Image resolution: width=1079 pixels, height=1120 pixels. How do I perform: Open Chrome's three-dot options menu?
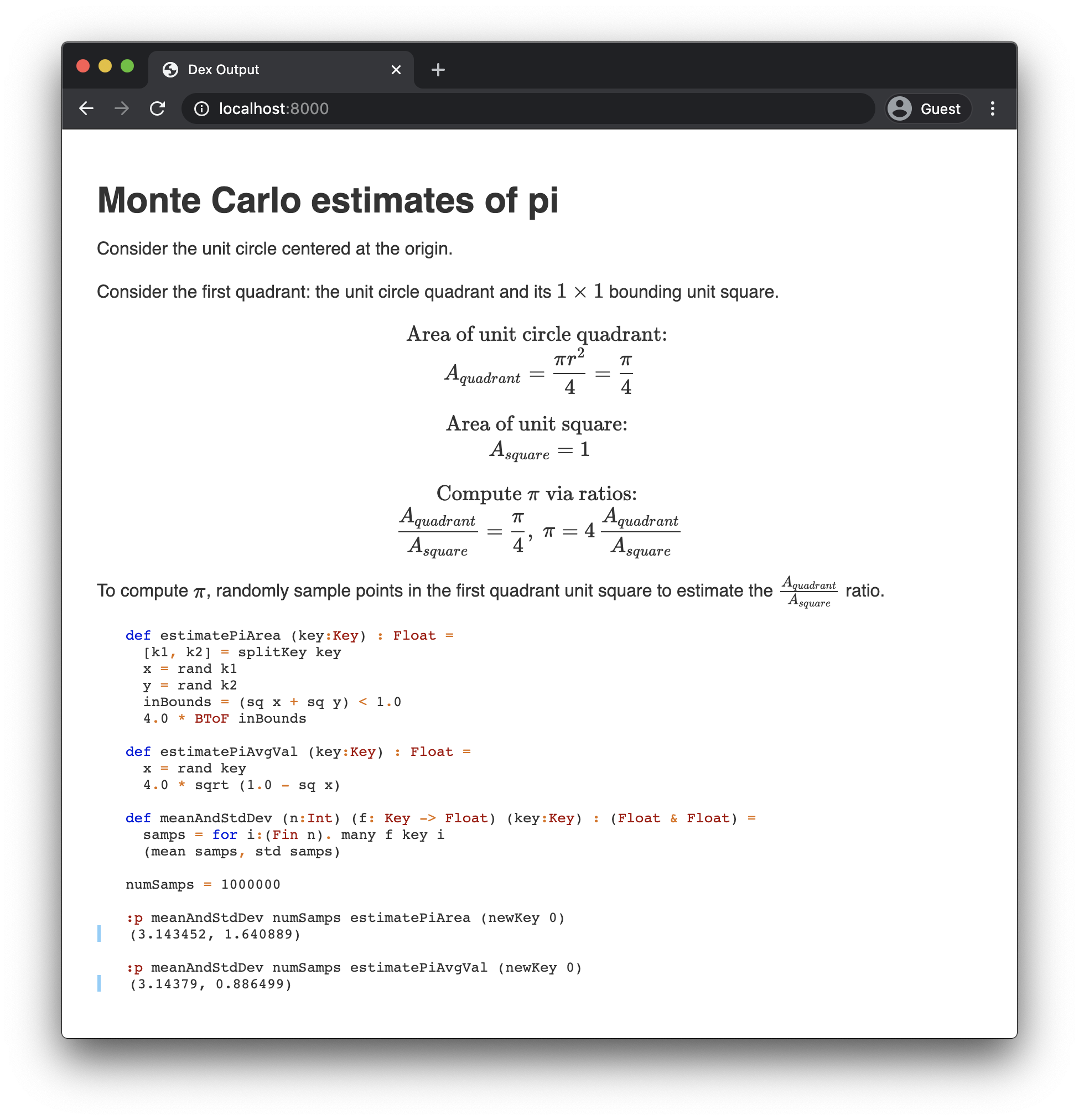(x=993, y=108)
